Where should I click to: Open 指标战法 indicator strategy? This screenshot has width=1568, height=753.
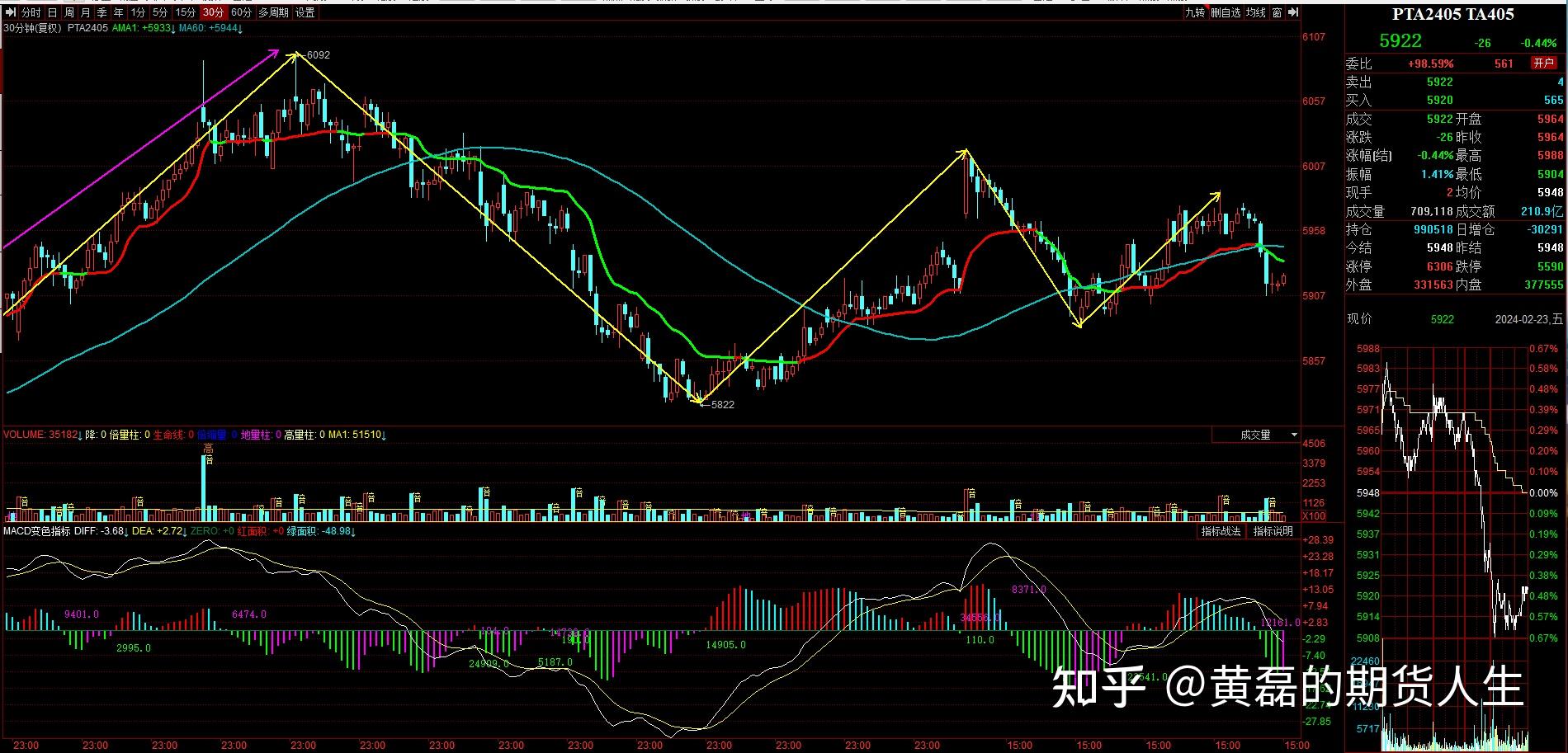pyautogui.click(x=1221, y=532)
